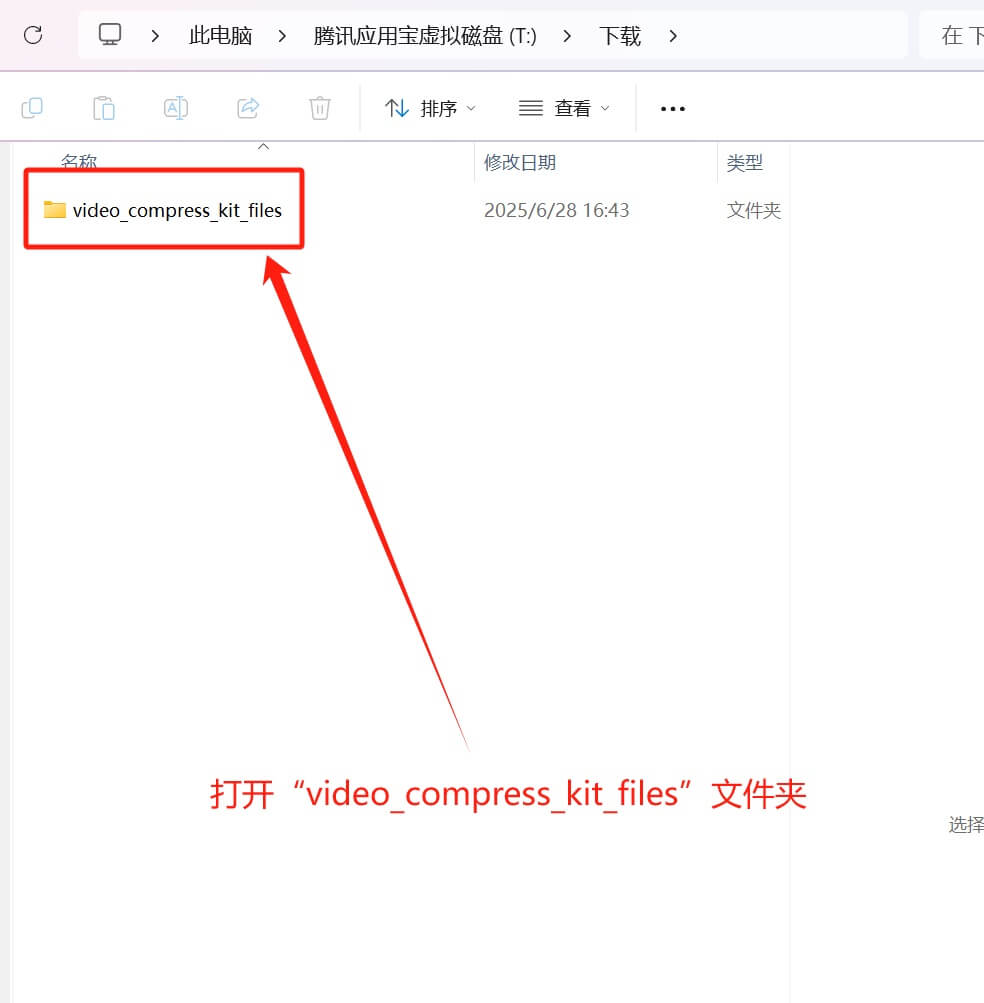Open the 查看 view dropdown
Viewport: 984px width, 1003px height.
(564, 108)
